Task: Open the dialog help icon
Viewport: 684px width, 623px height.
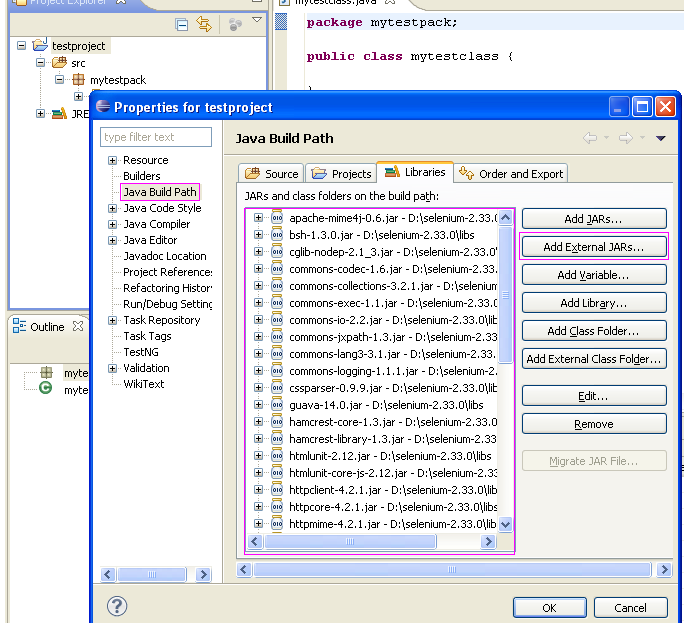Action: pos(117,606)
